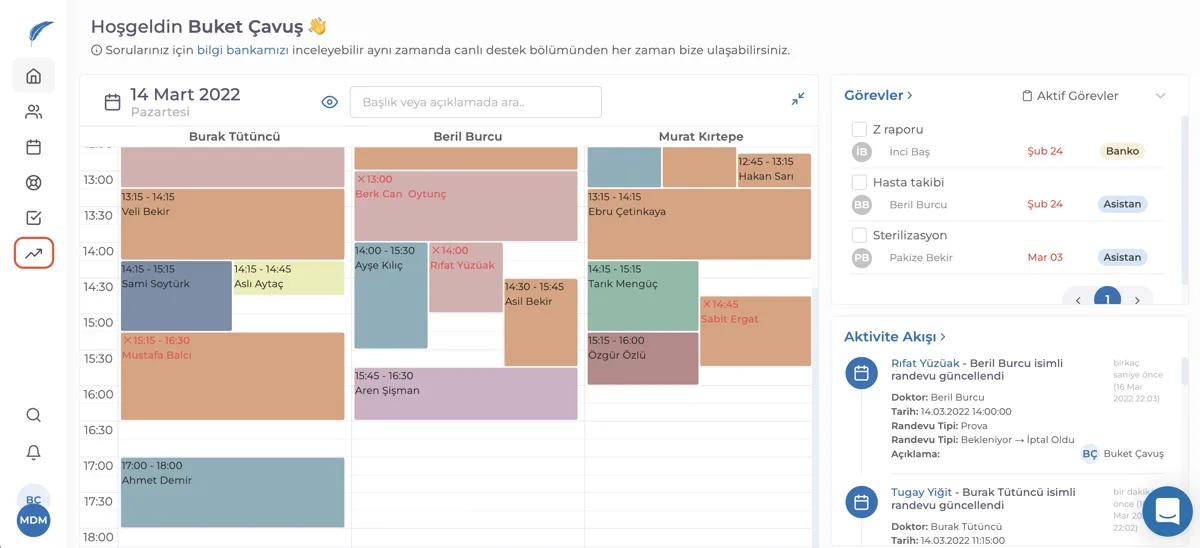Open the patients (people) sidebar icon
The image size is (1200, 548).
(x=33, y=112)
